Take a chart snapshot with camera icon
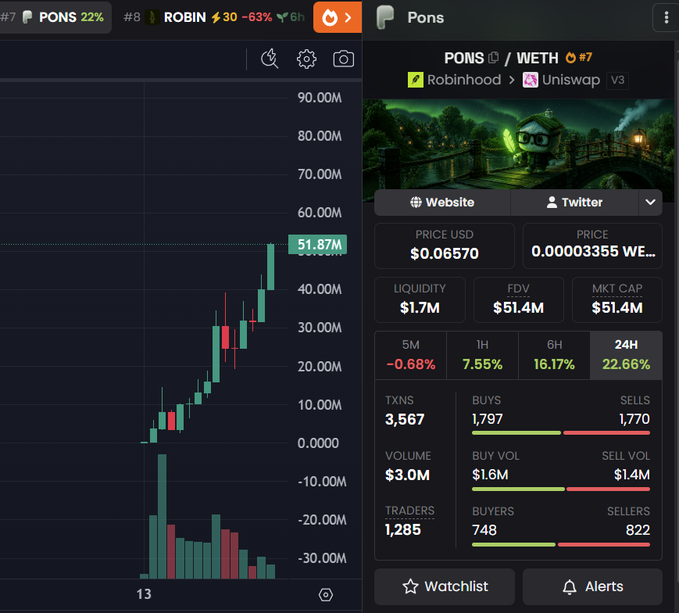 pyautogui.click(x=343, y=59)
